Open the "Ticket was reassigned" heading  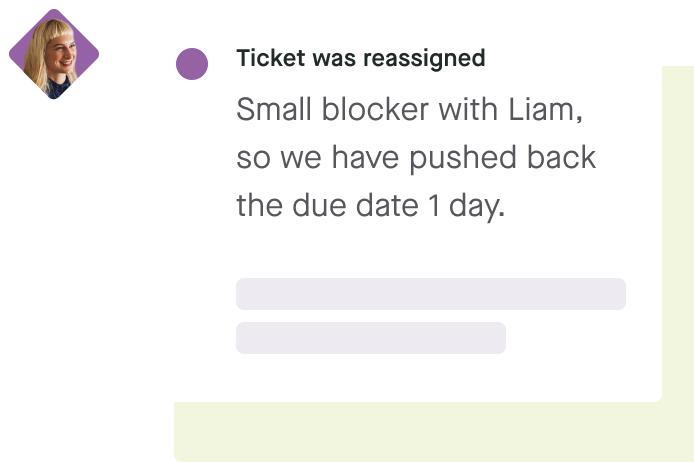click(360, 58)
